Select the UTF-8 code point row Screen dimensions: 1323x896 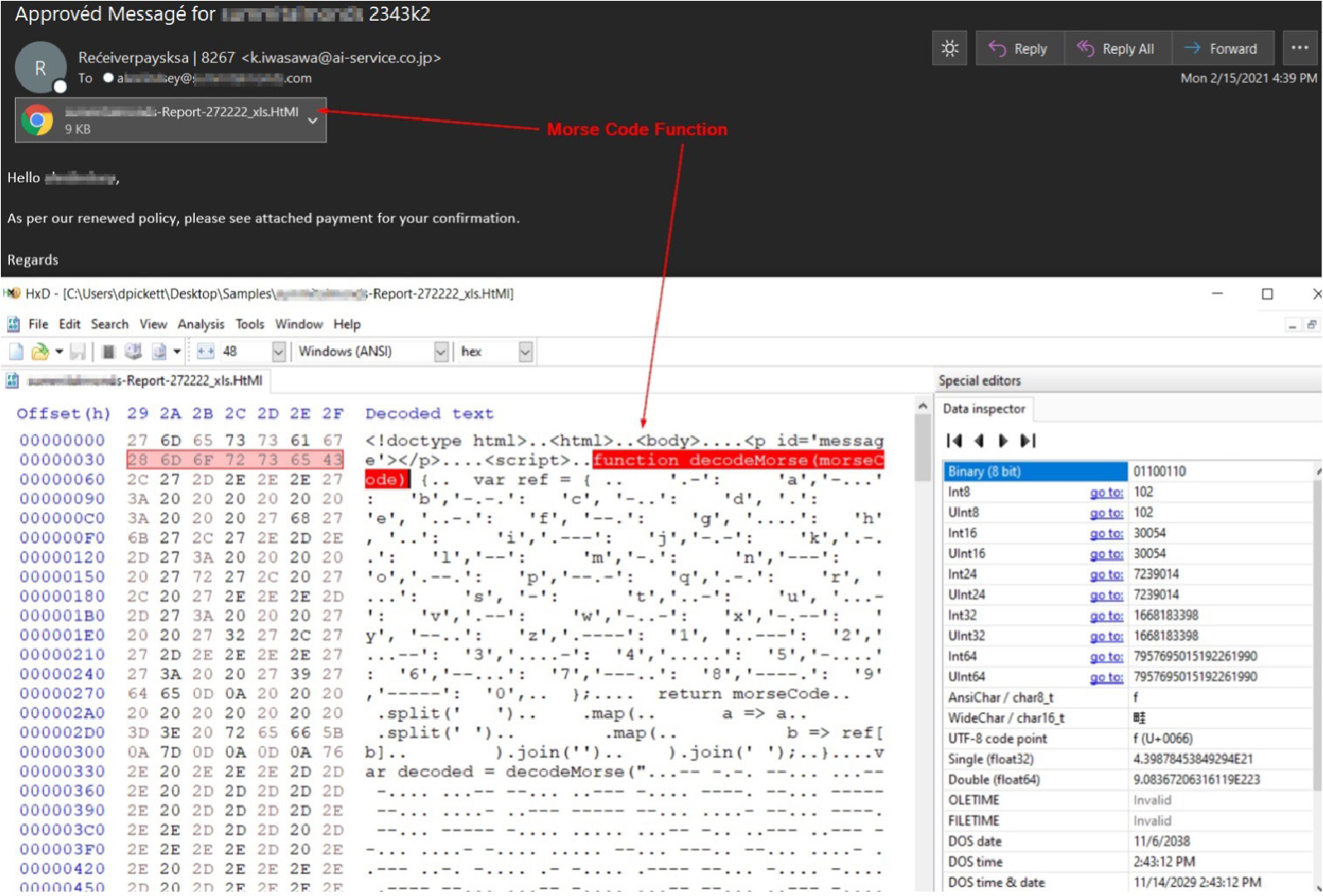coord(1129,739)
